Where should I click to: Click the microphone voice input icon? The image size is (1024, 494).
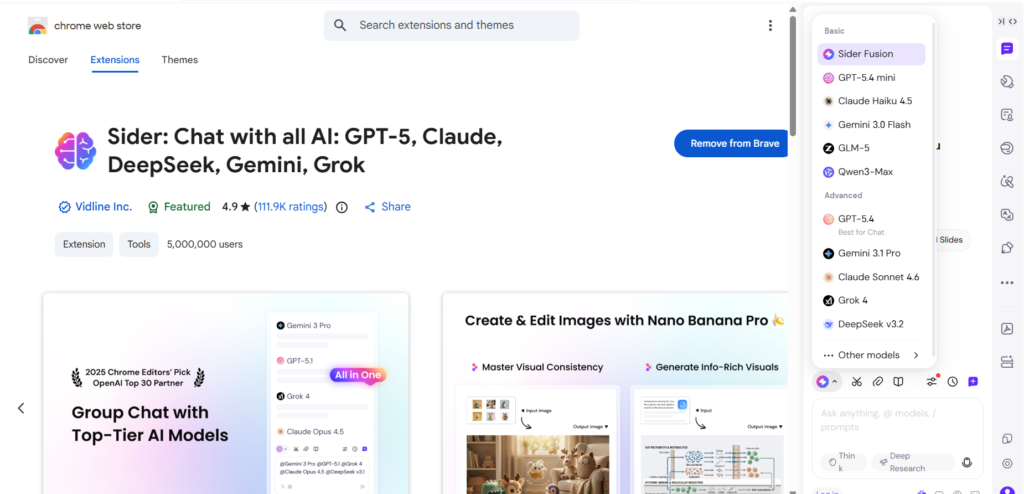coord(967,462)
